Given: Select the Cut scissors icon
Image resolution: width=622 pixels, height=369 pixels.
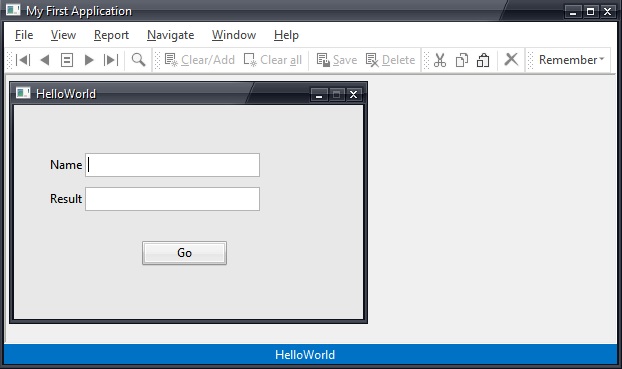Looking at the screenshot, I should pos(440,60).
